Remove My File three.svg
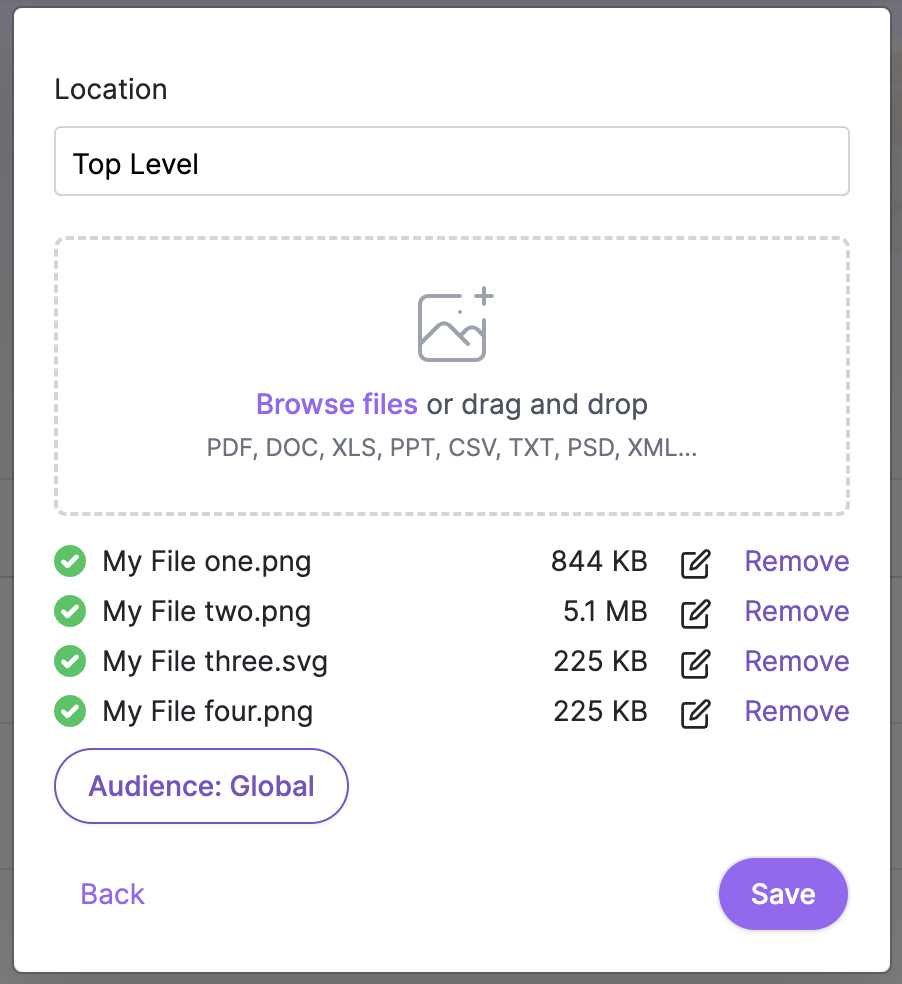 pyautogui.click(x=796, y=661)
